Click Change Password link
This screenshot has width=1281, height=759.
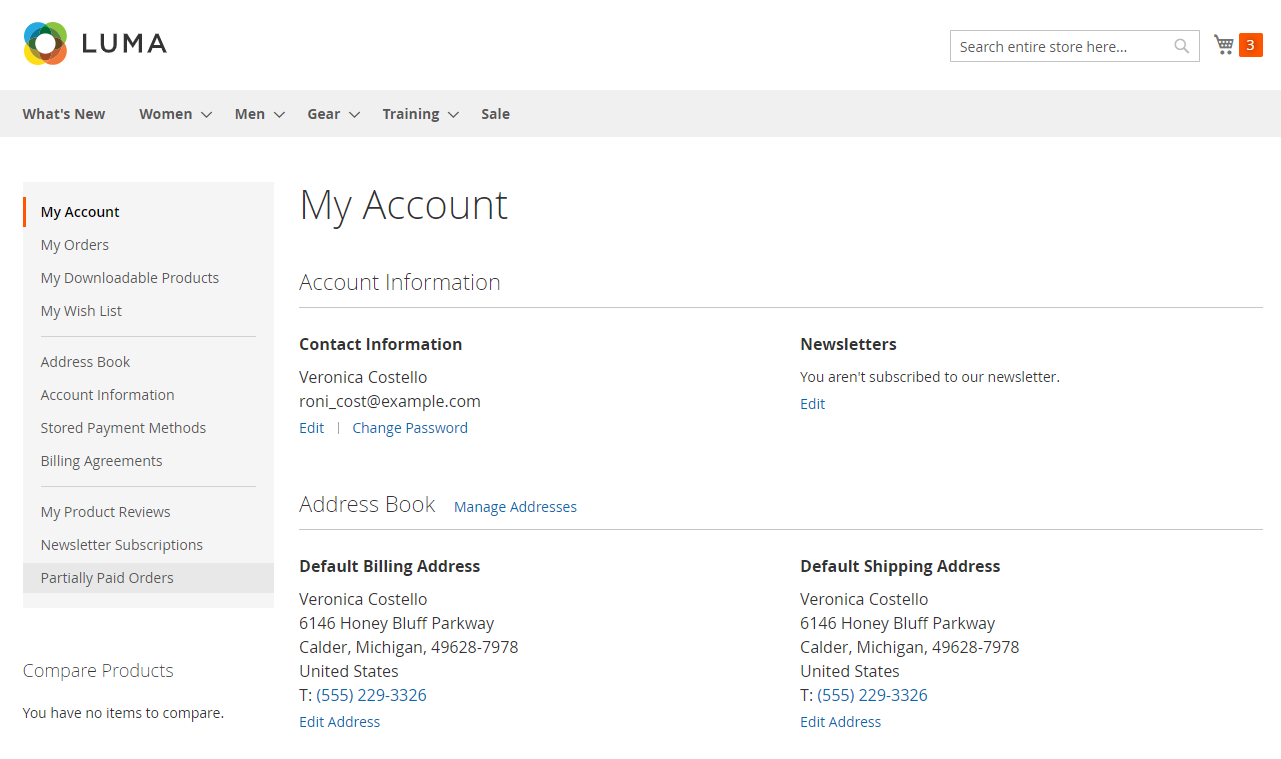pyautogui.click(x=410, y=428)
